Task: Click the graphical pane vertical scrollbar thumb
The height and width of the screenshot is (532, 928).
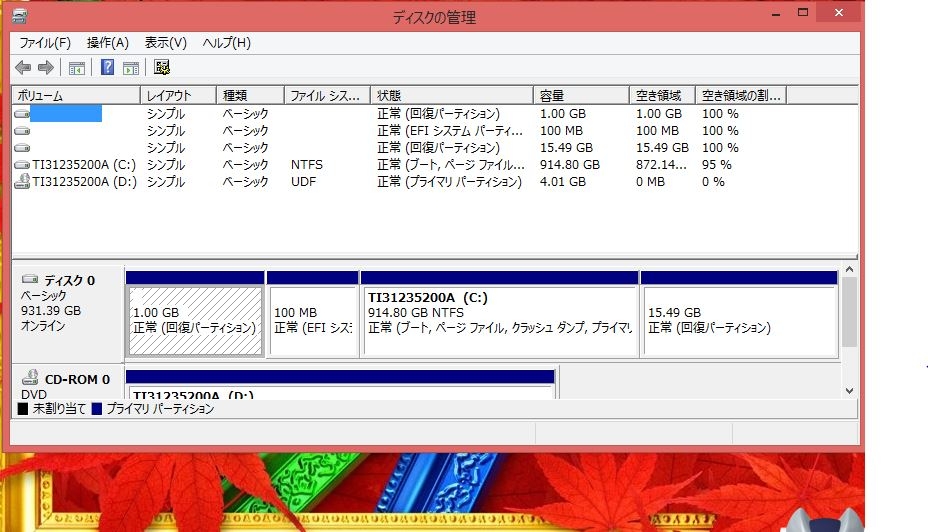Action: coord(850,312)
